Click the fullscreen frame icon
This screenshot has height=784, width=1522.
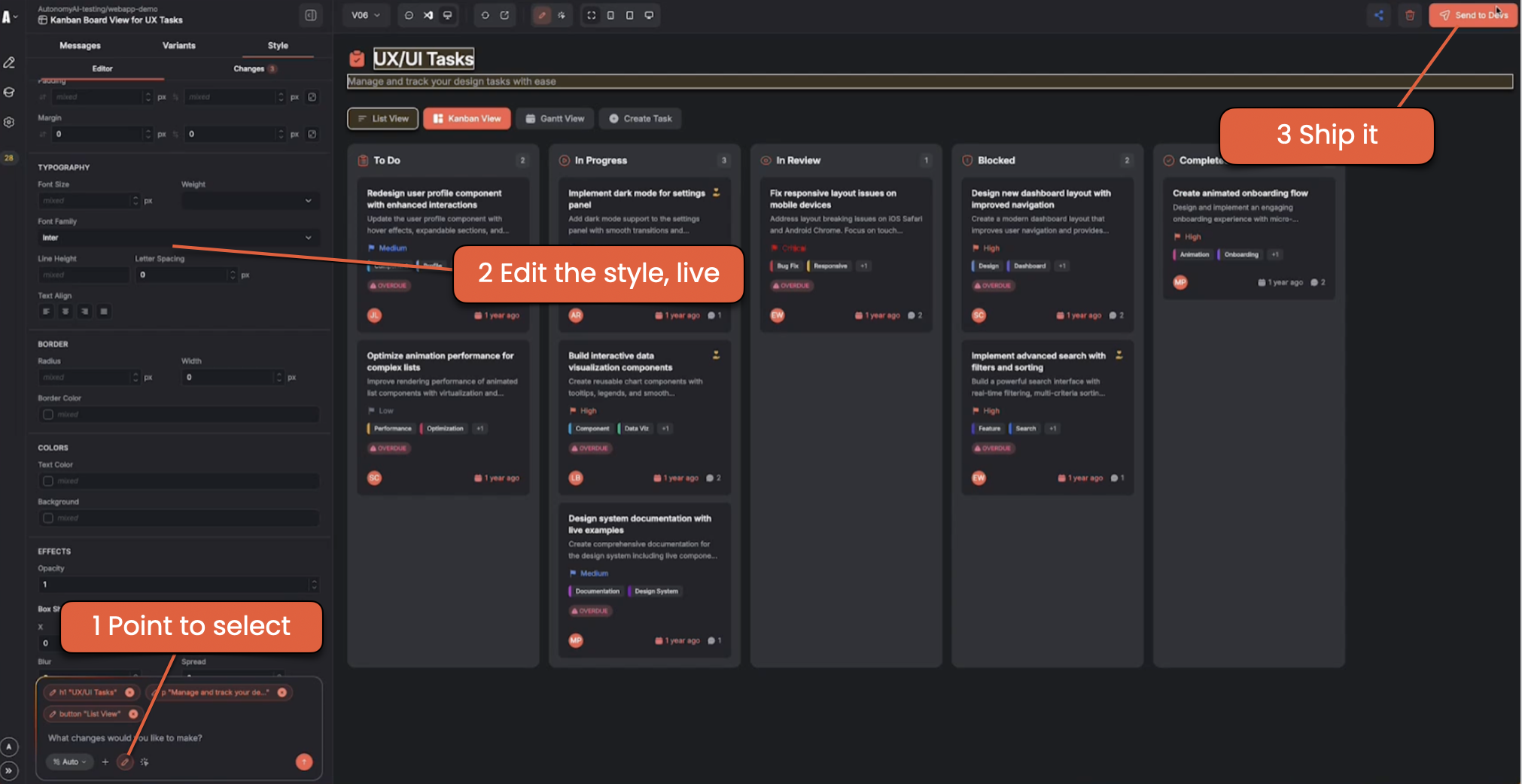tap(592, 15)
